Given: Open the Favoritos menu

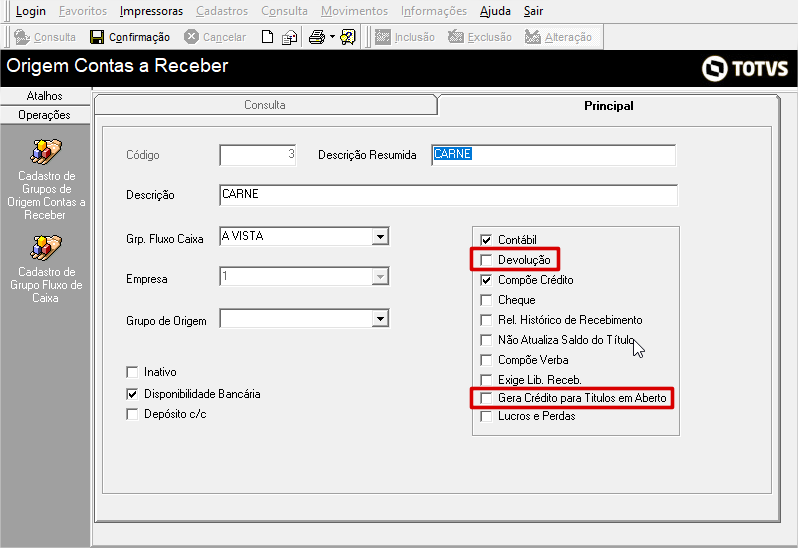Looking at the screenshot, I should point(83,11).
